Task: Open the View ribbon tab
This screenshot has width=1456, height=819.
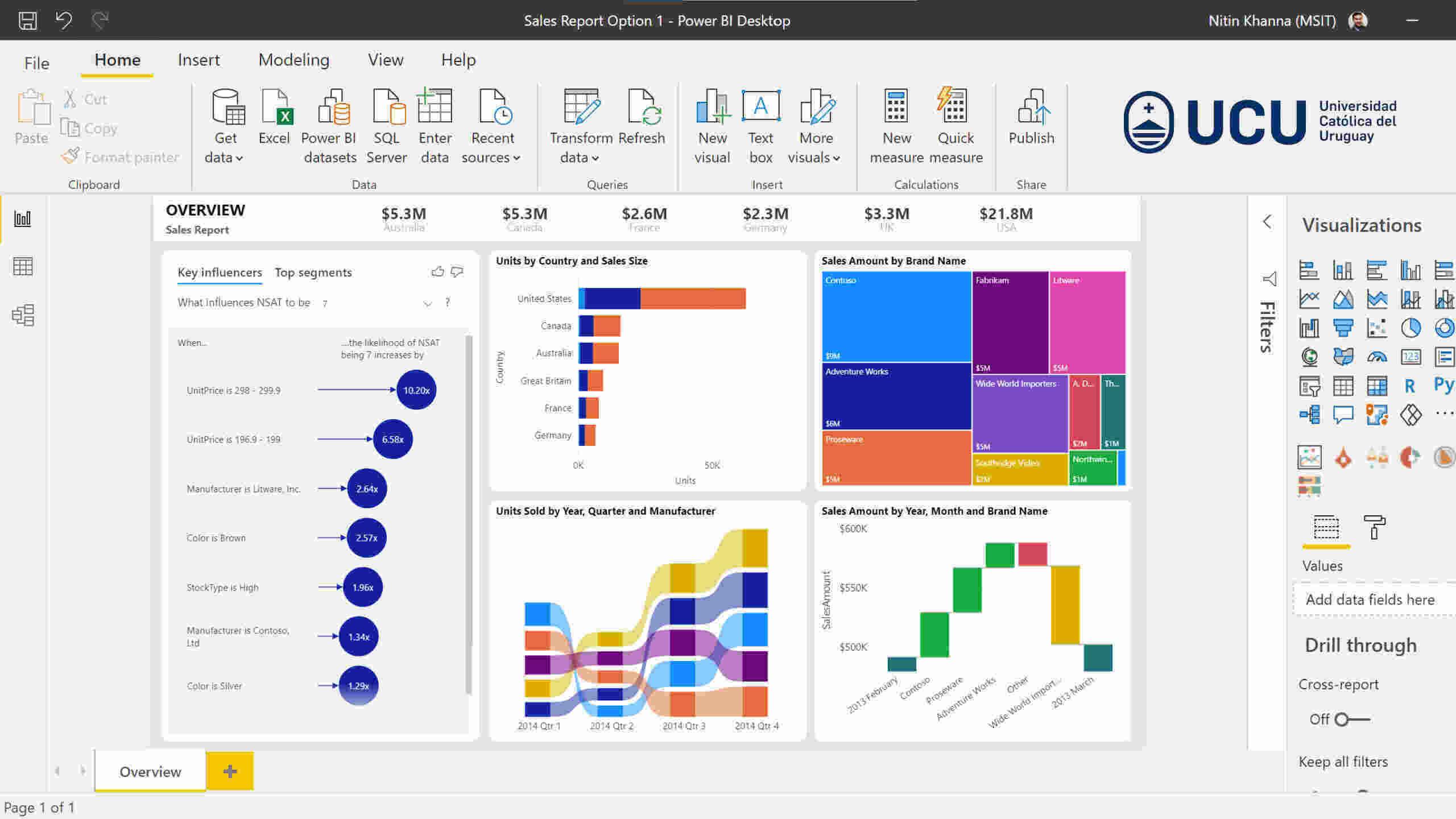Action: point(385,60)
